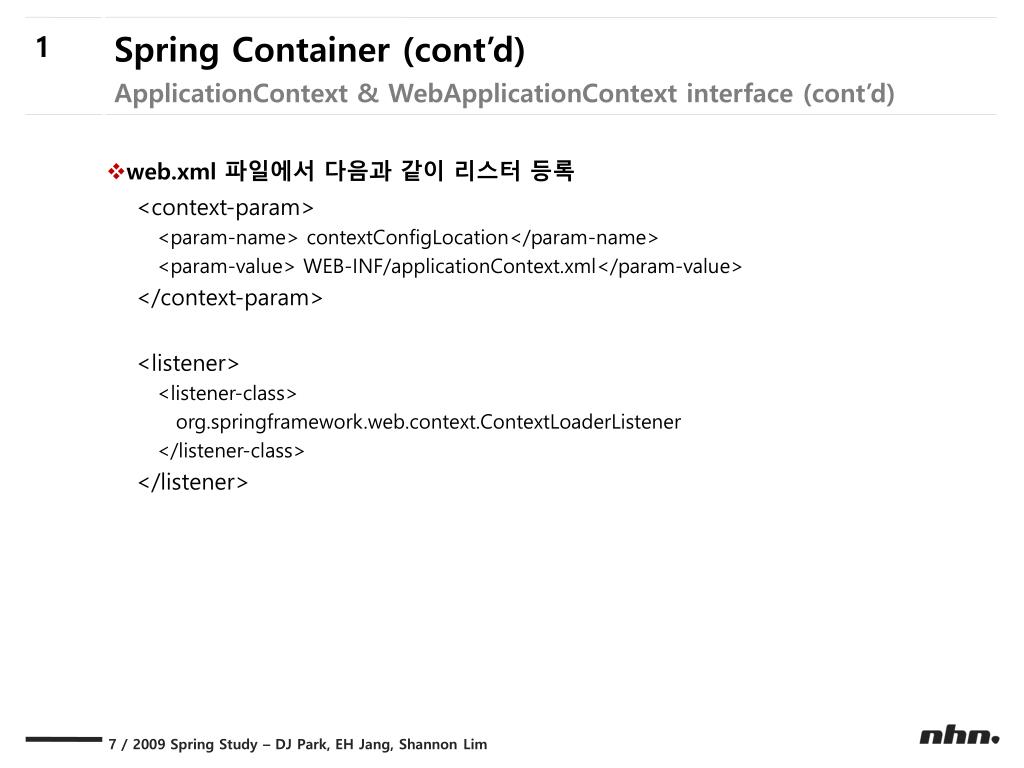
Task: Click the author names DJ Park, EH Jang
Action: coord(334,744)
